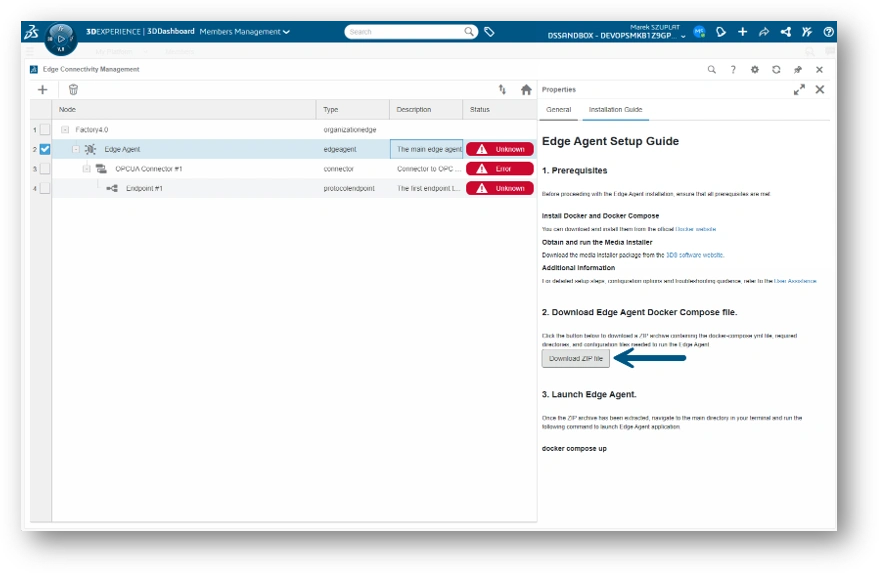Open the Members Management dropdown
This screenshot has width=879, height=573.
click(244, 32)
